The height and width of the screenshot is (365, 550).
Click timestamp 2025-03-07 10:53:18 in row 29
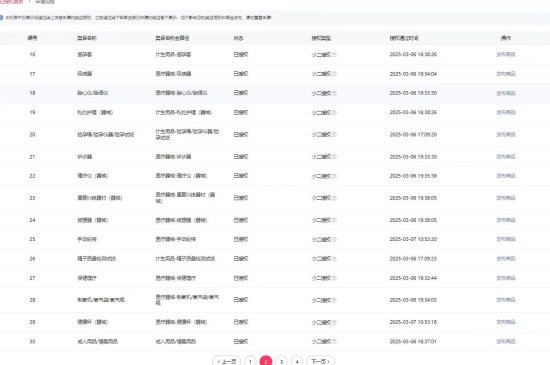coord(413,322)
